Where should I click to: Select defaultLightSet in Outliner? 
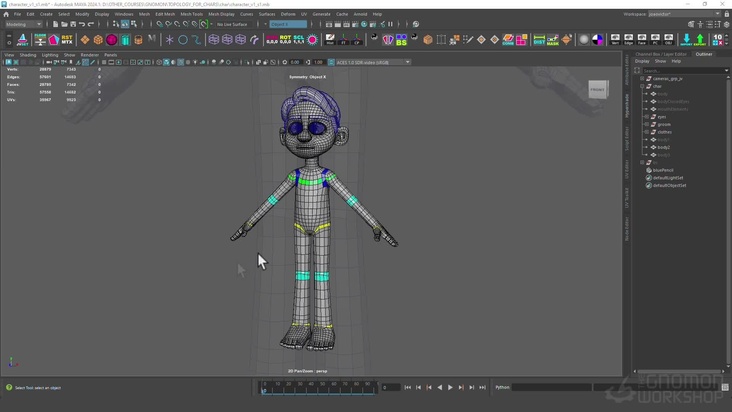pos(668,178)
